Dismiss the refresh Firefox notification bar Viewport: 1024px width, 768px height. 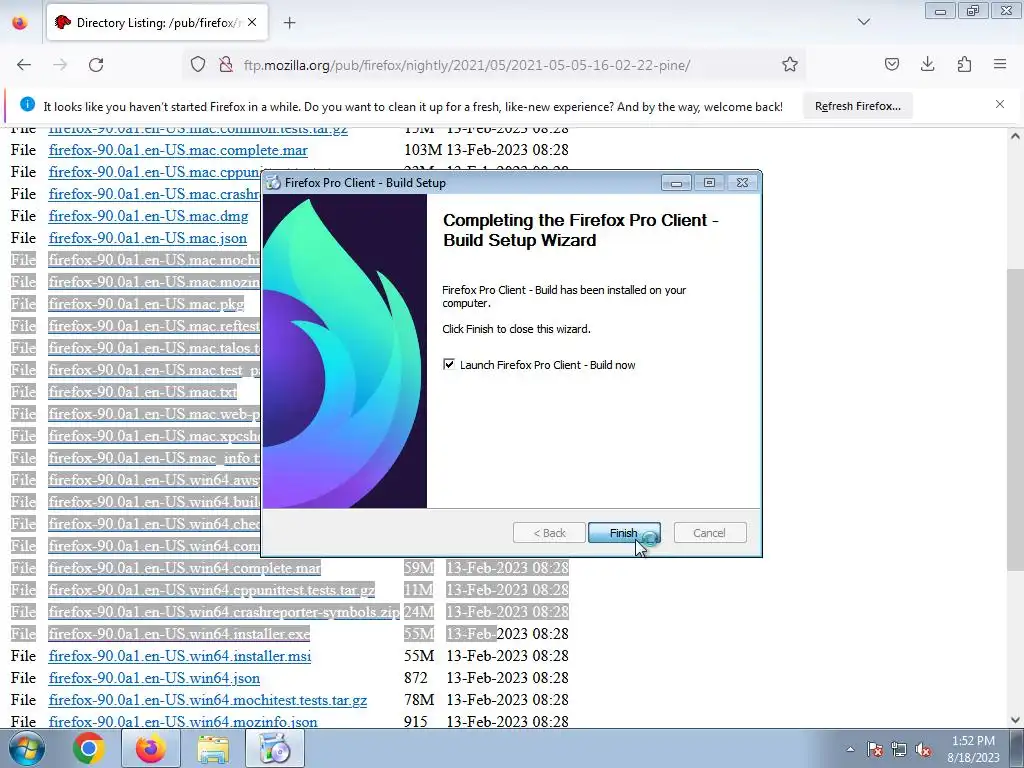coord(1000,104)
